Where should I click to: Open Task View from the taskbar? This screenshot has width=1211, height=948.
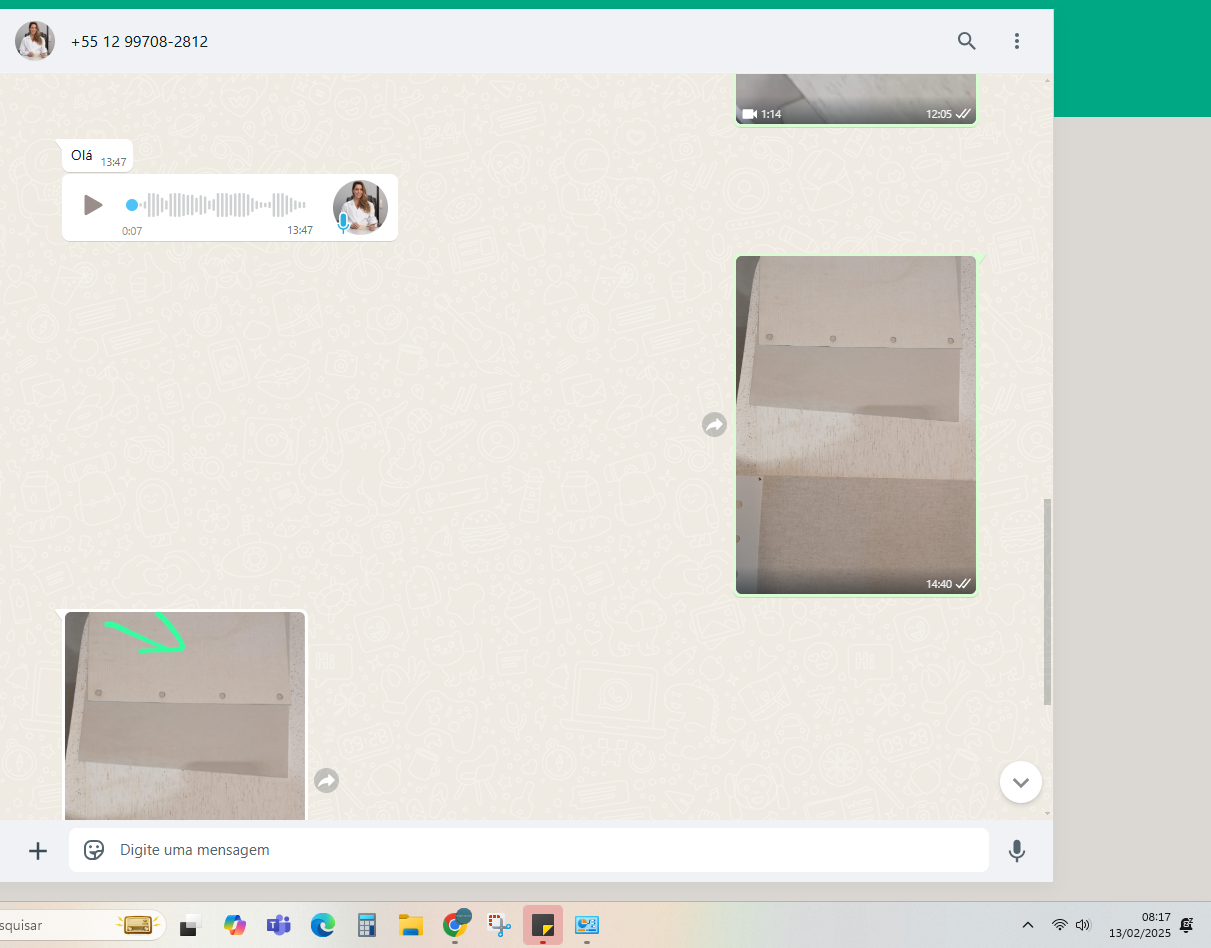[190, 925]
